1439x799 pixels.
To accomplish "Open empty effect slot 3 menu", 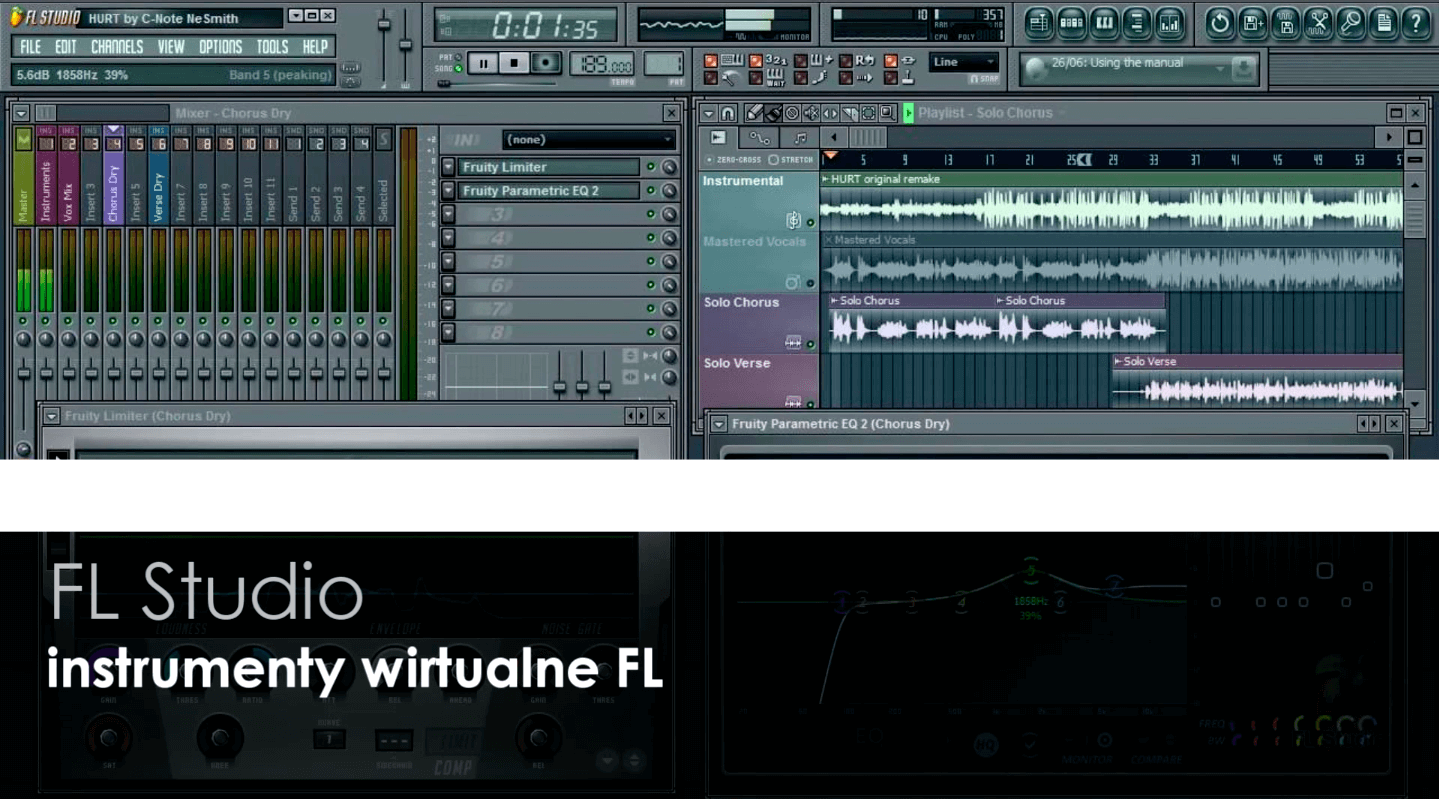I will [448, 214].
